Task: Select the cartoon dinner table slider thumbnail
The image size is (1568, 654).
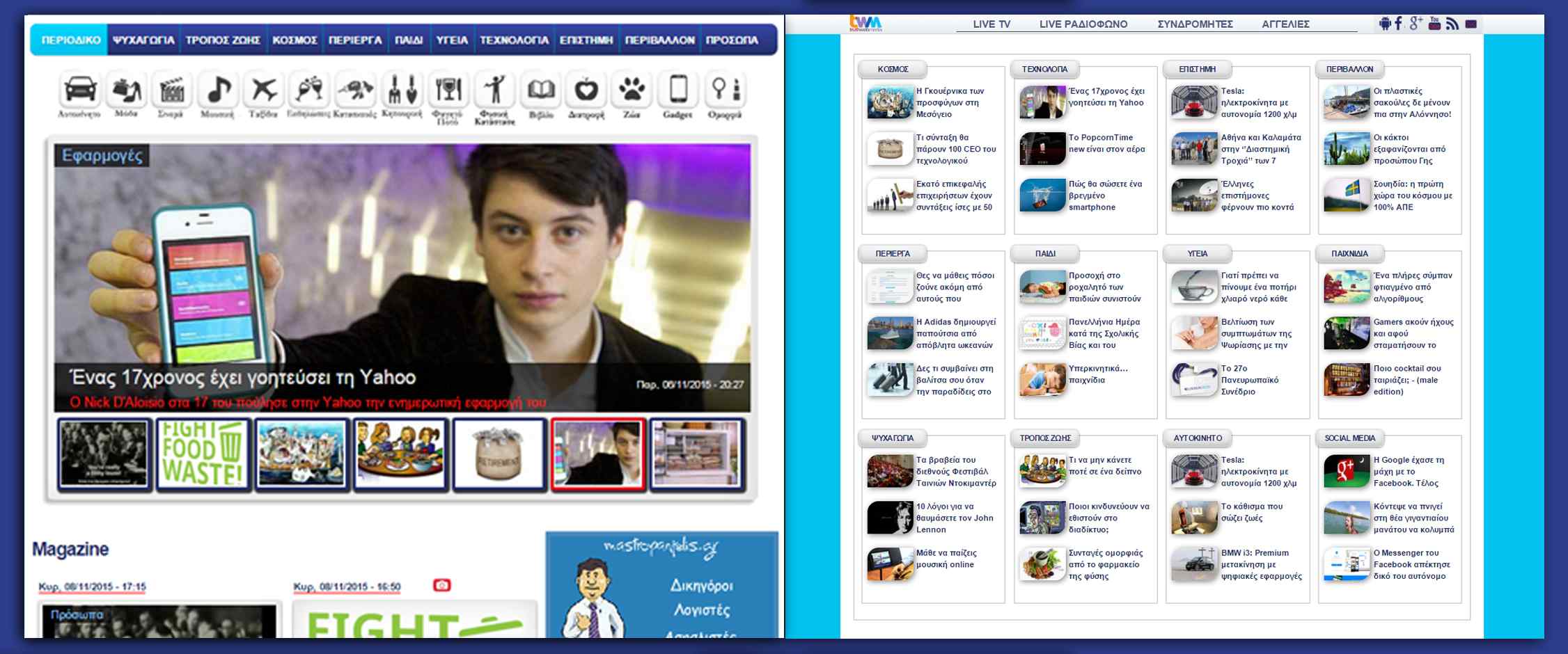Action: [400, 454]
